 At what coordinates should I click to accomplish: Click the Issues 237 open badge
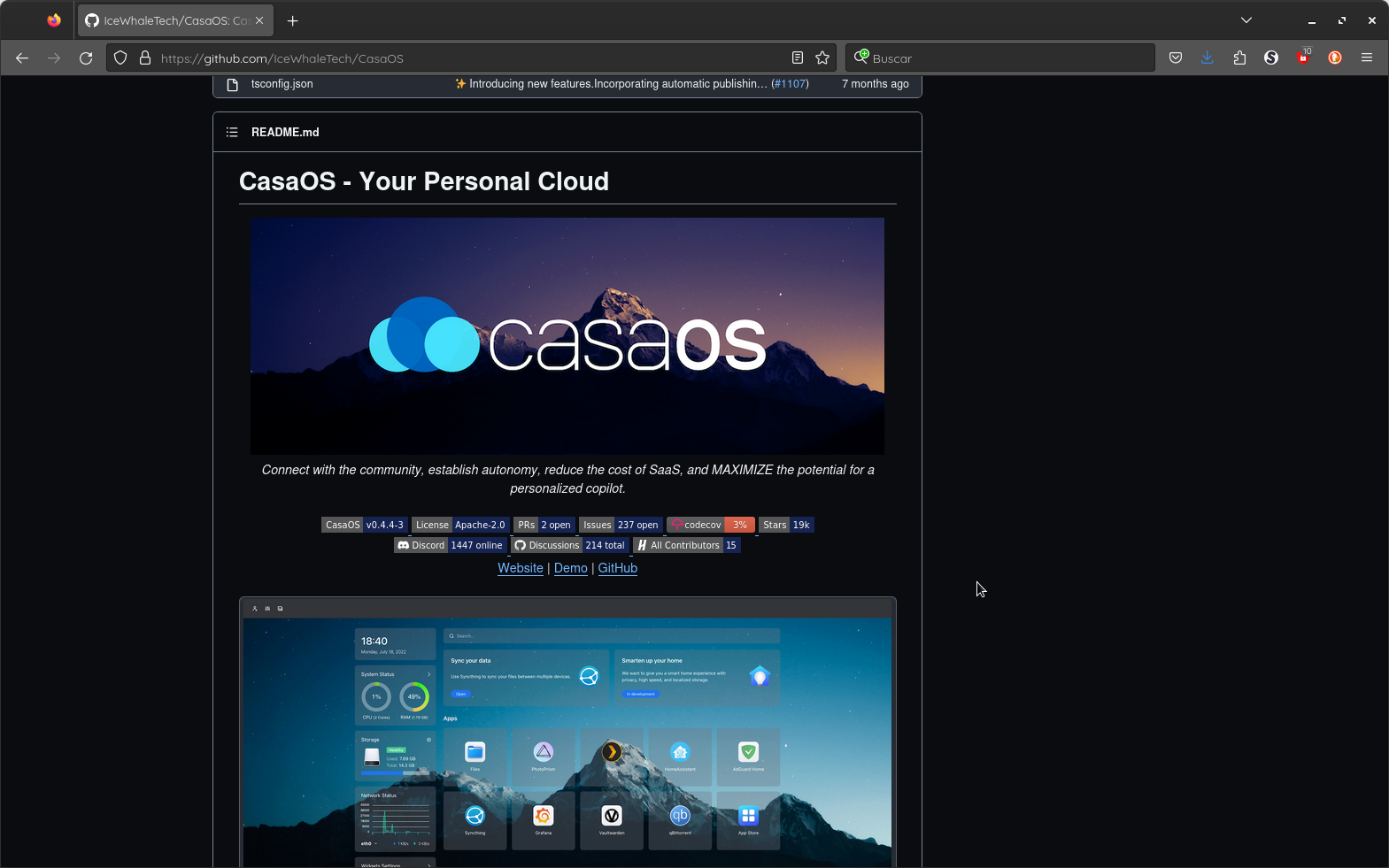[621, 525]
